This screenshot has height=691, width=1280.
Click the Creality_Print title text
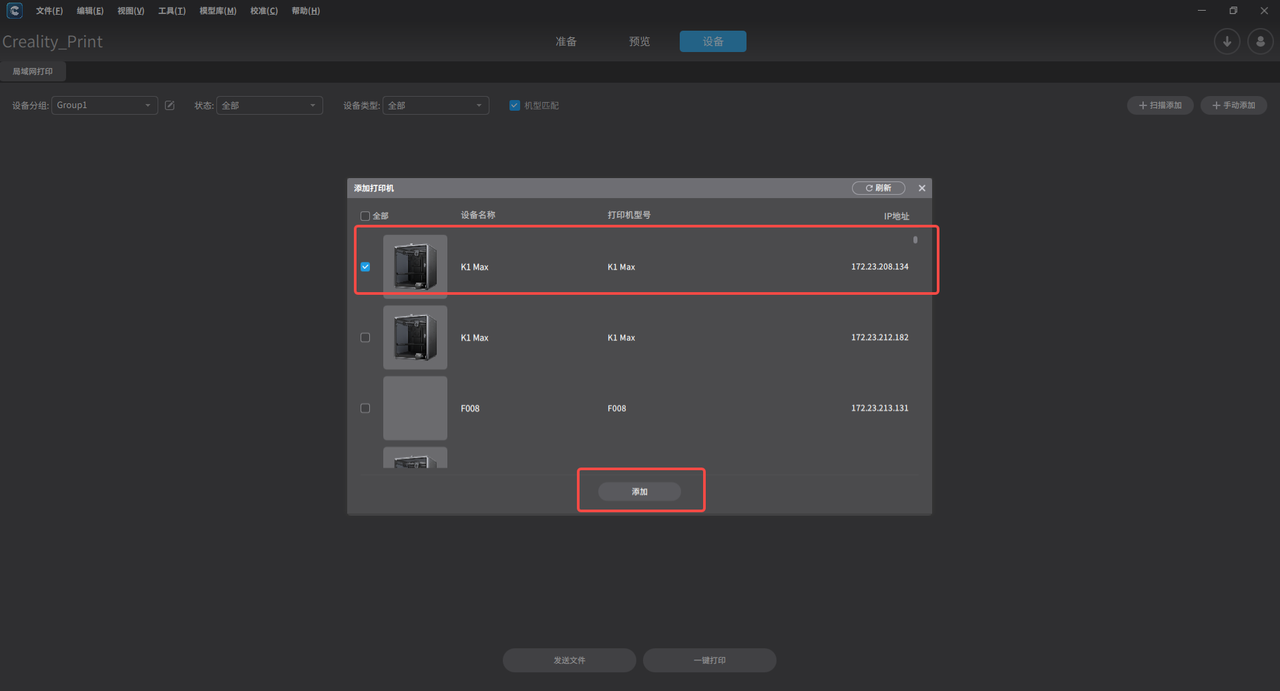[x=52, y=42]
